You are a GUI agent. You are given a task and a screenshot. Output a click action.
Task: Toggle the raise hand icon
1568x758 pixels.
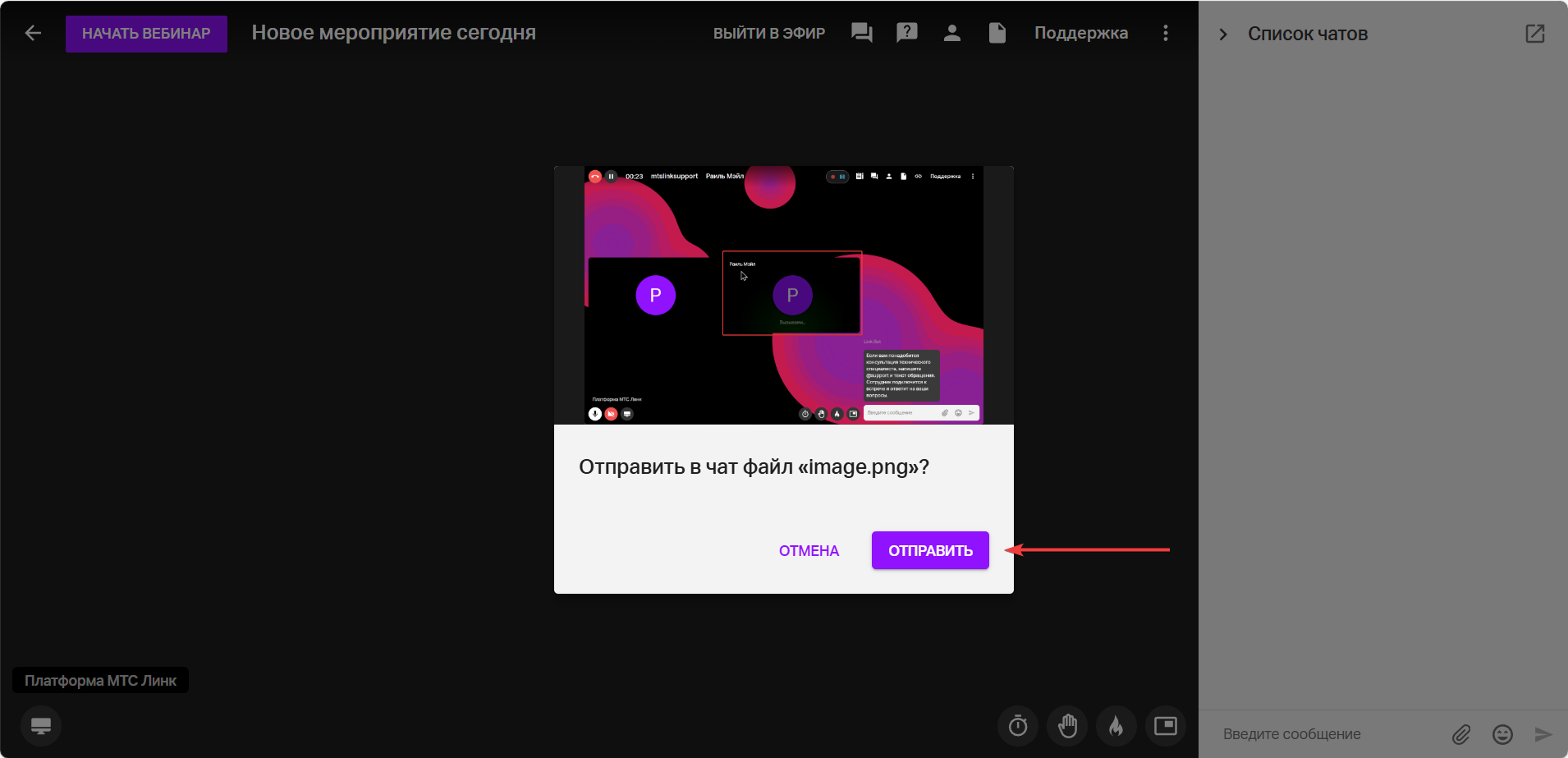coord(1067,726)
